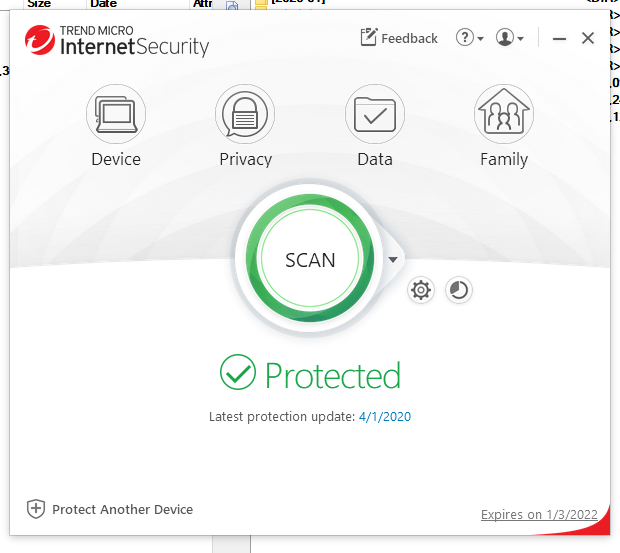Open the security report pie icon
The image size is (620, 553).
coord(458,290)
